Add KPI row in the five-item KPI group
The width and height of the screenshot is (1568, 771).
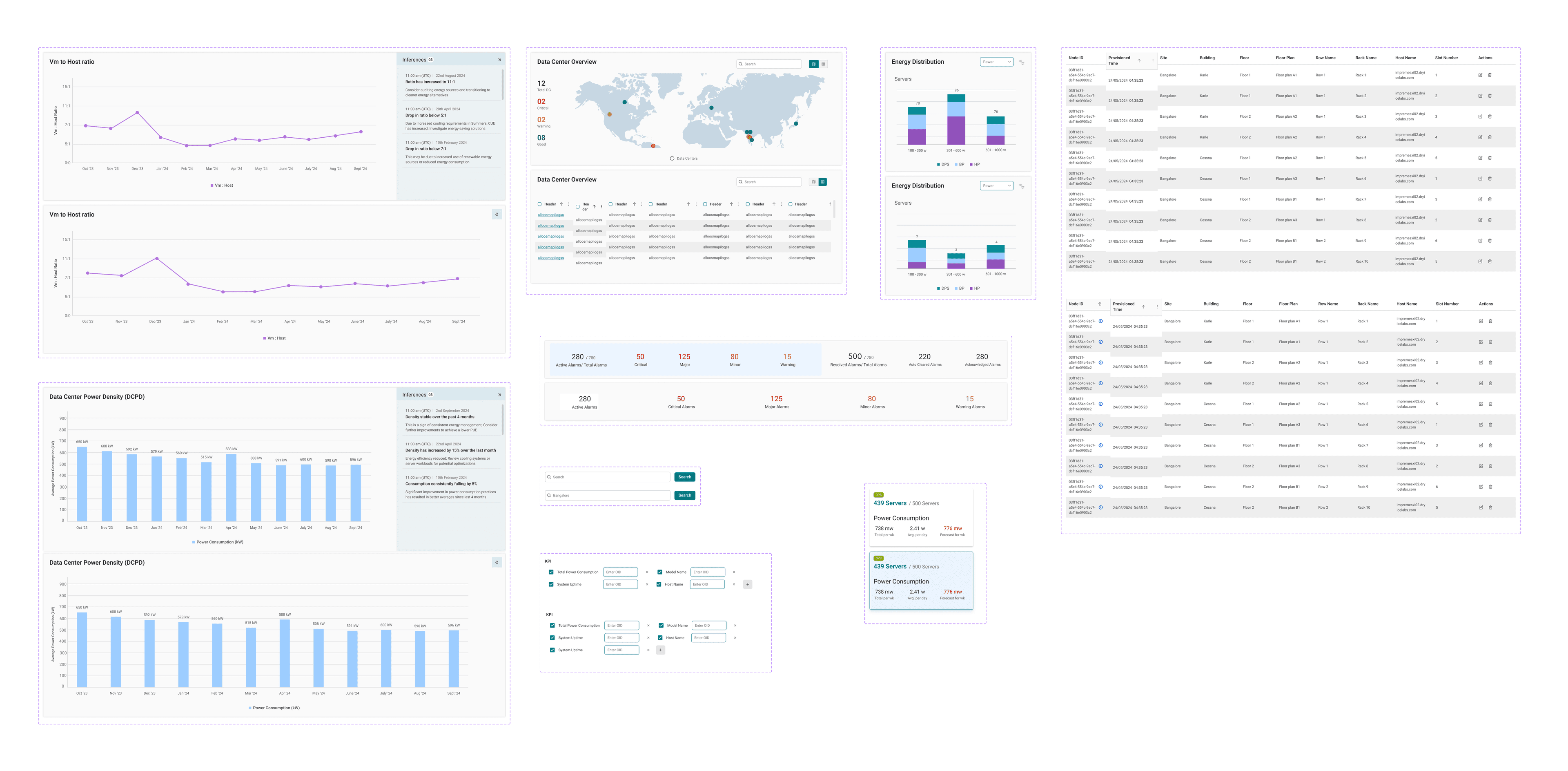[660, 650]
